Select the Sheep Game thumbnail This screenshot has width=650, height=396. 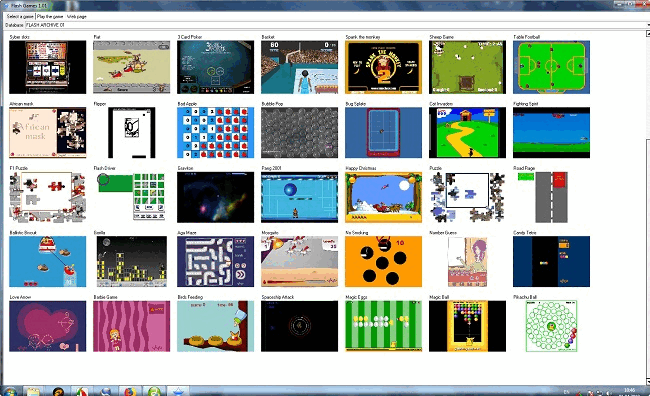468,67
